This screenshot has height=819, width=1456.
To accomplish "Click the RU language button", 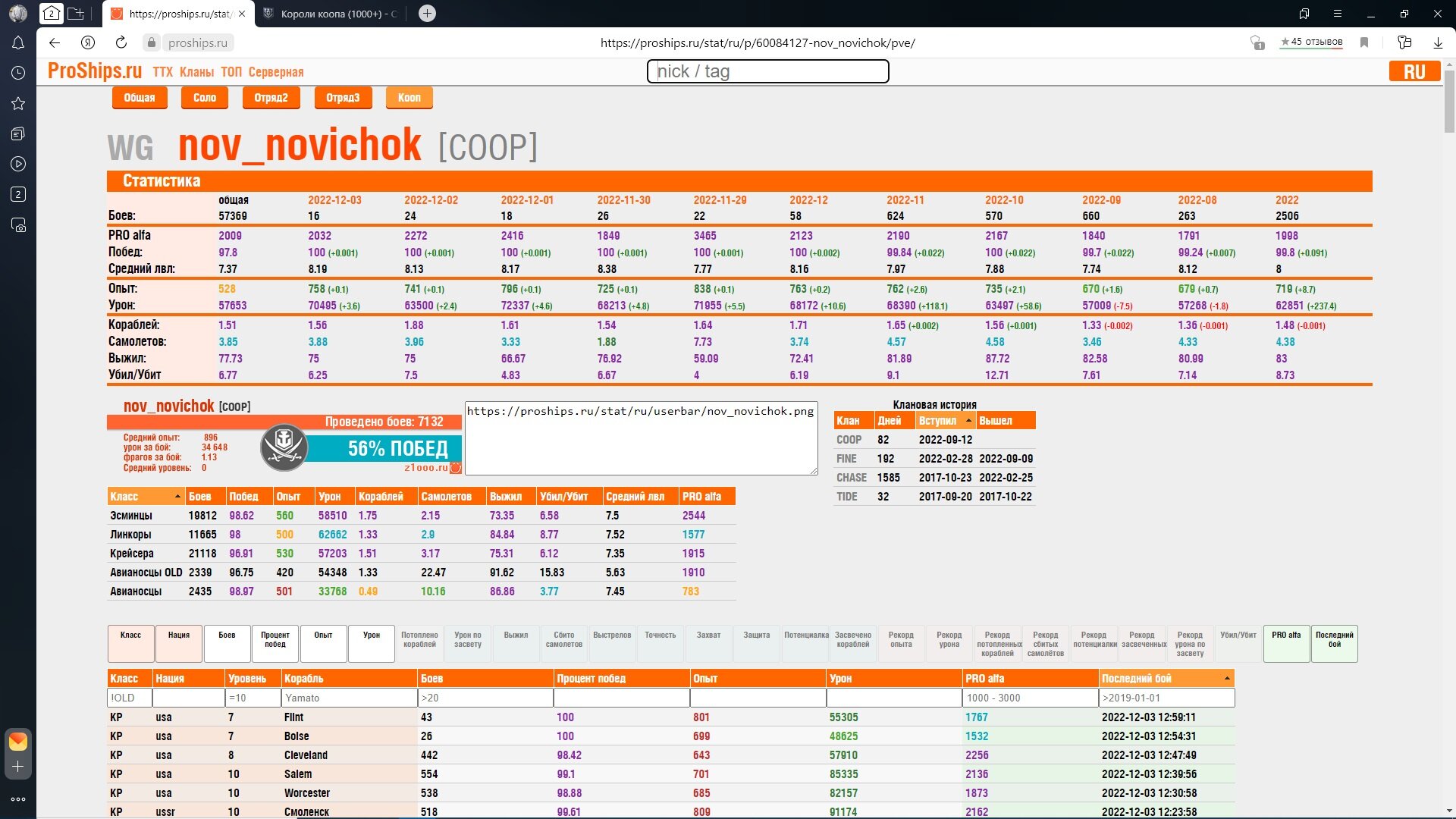I will pos(1414,71).
